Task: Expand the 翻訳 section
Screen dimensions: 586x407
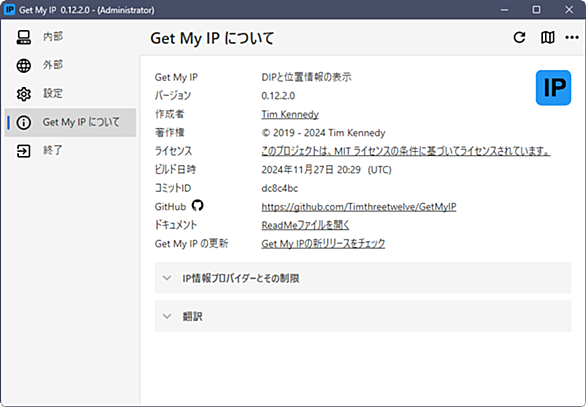Action: coord(363,316)
